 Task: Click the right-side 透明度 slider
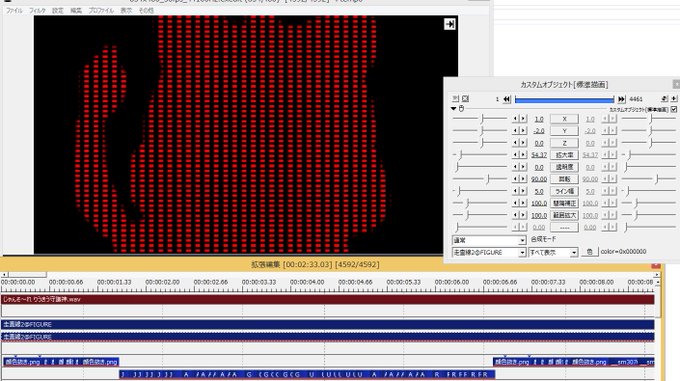tap(650, 167)
